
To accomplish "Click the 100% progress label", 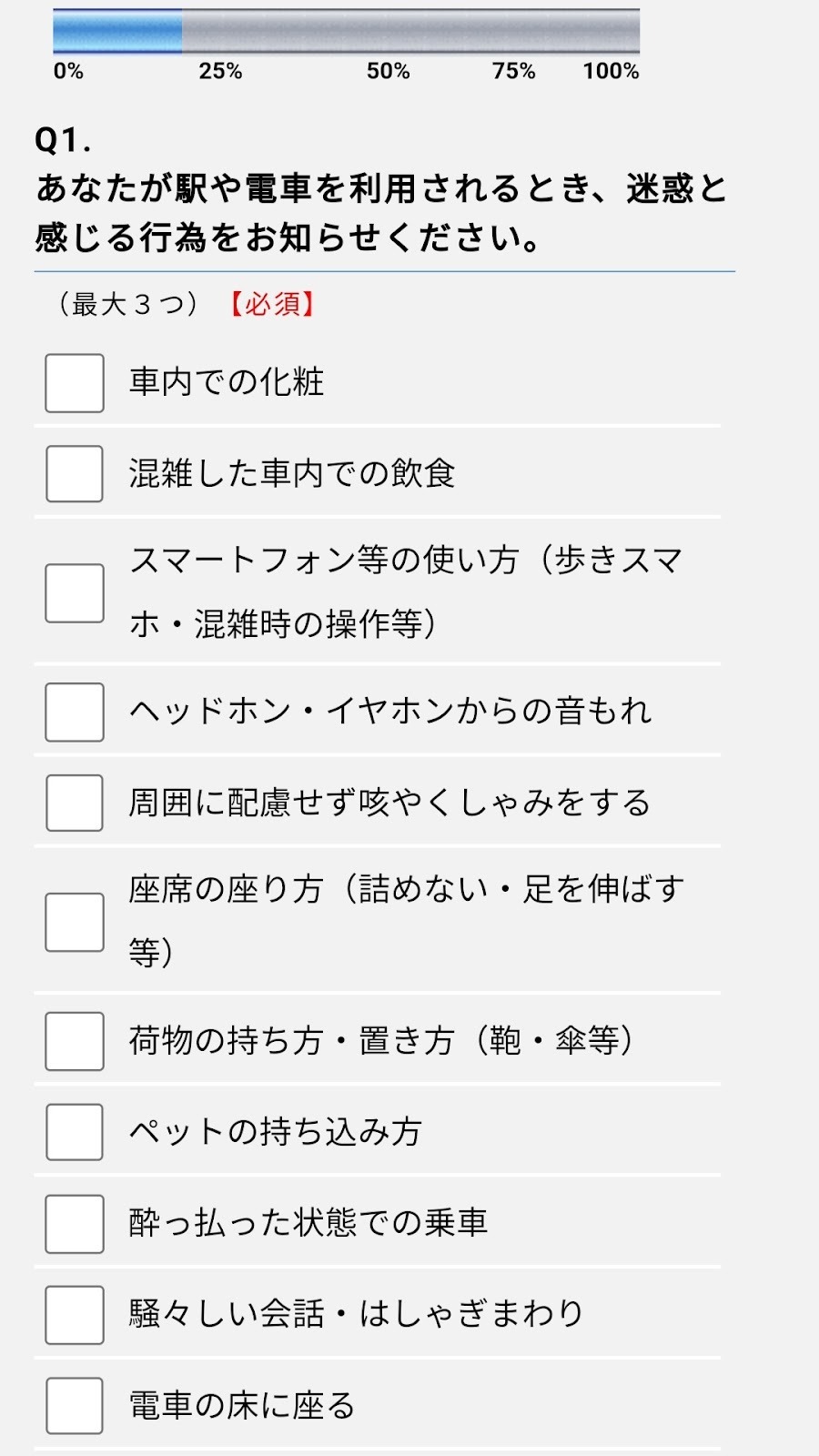I will coord(611,72).
